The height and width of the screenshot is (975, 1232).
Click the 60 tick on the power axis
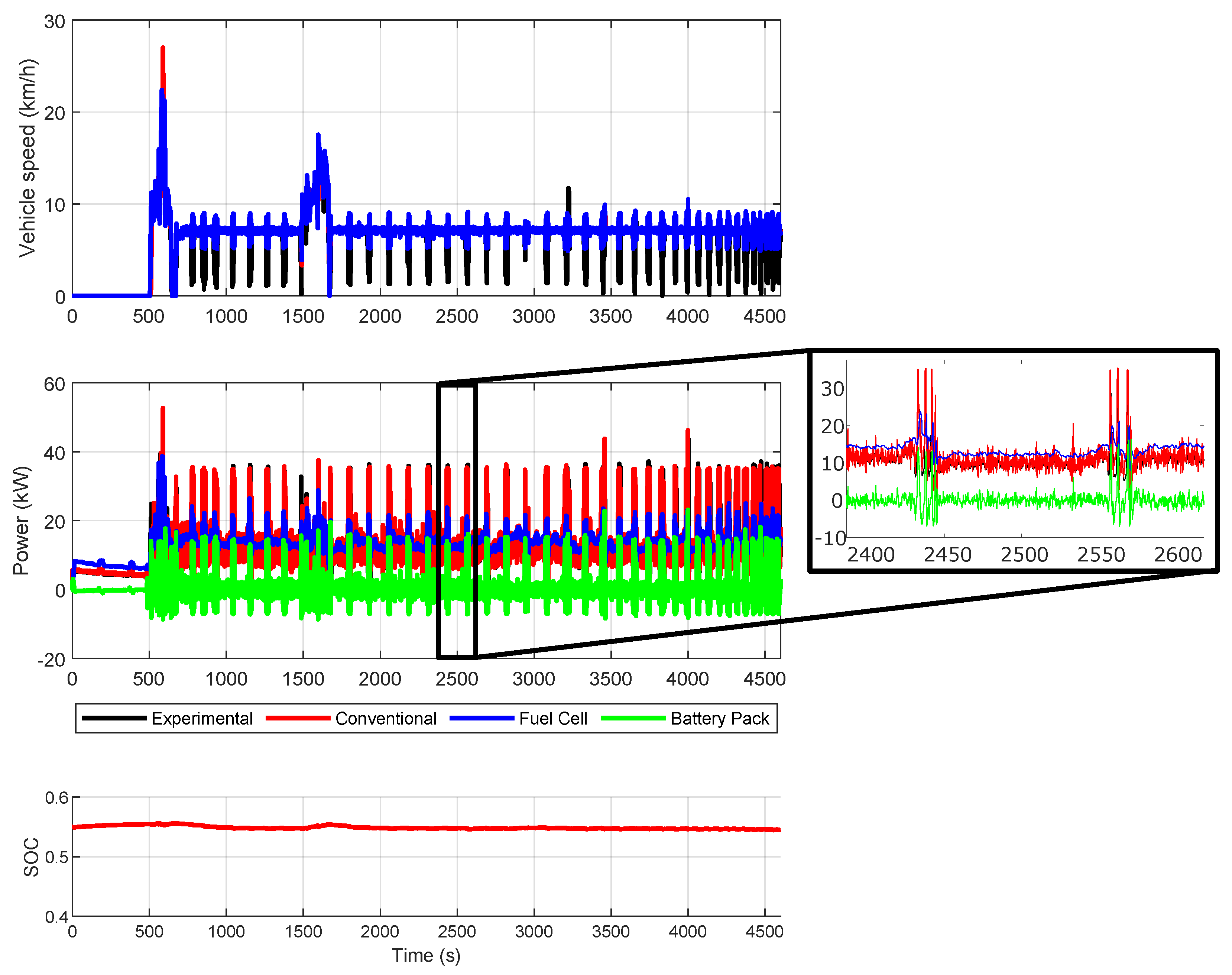(x=54, y=384)
